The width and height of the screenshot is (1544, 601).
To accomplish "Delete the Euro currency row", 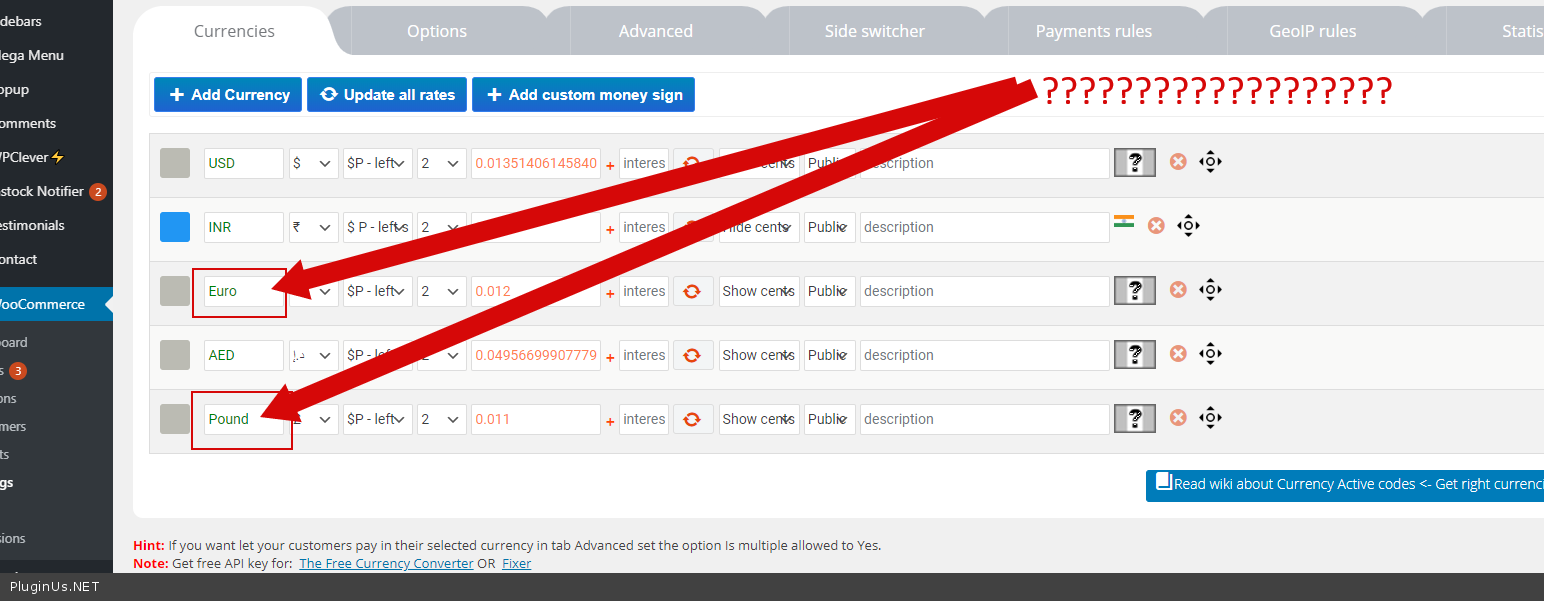I will tap(1178, 289).
